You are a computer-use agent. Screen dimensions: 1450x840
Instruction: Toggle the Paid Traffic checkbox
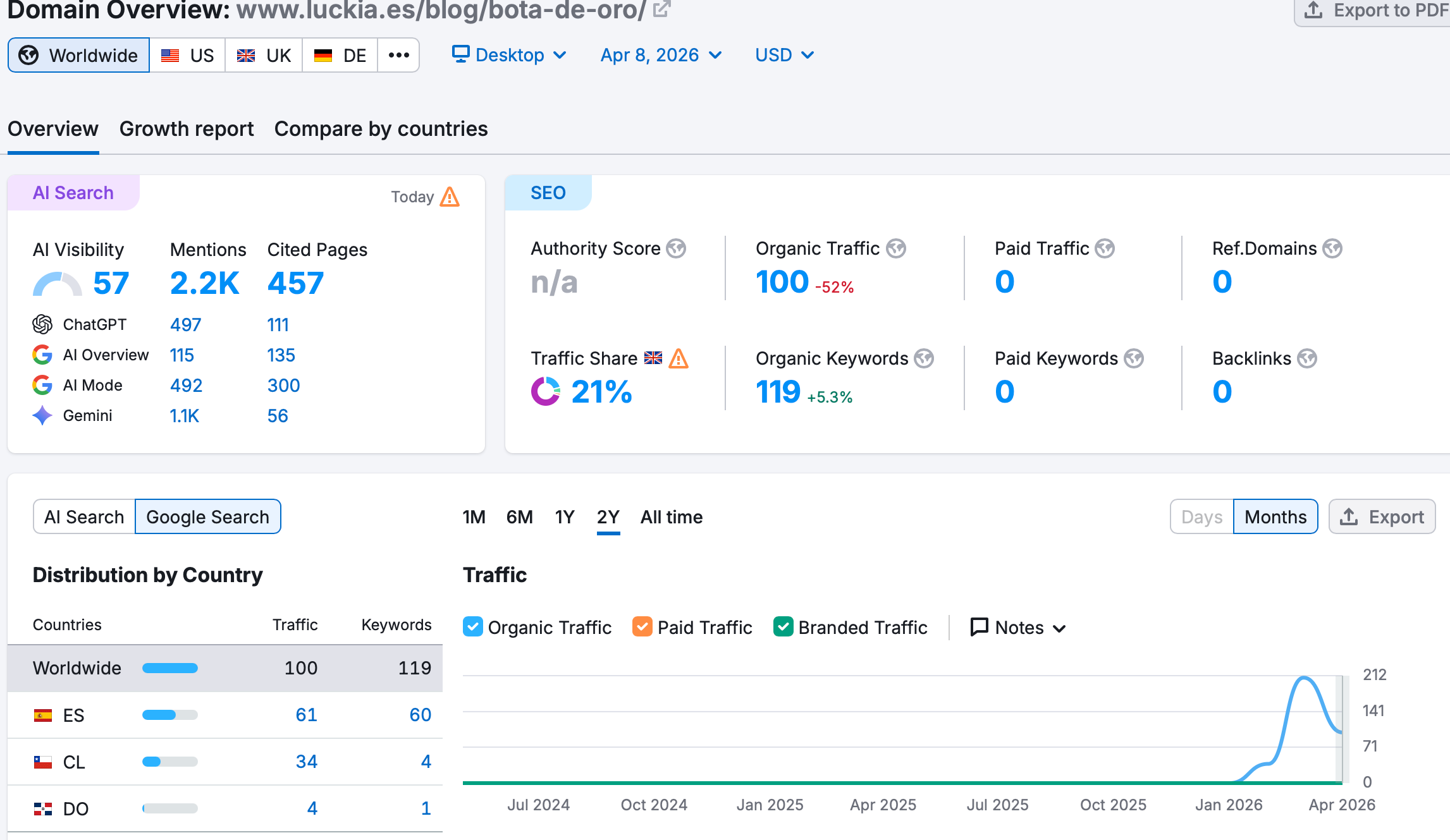[642, 627]
